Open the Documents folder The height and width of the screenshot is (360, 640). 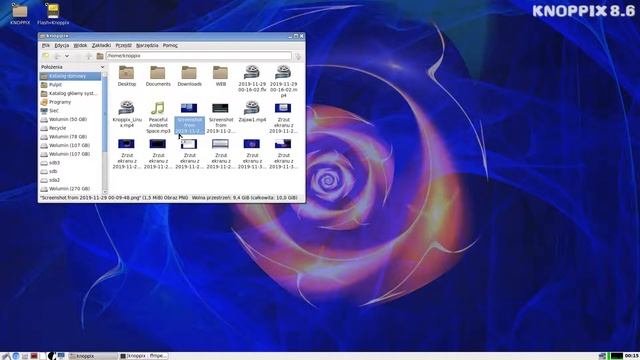pos(158,76)
